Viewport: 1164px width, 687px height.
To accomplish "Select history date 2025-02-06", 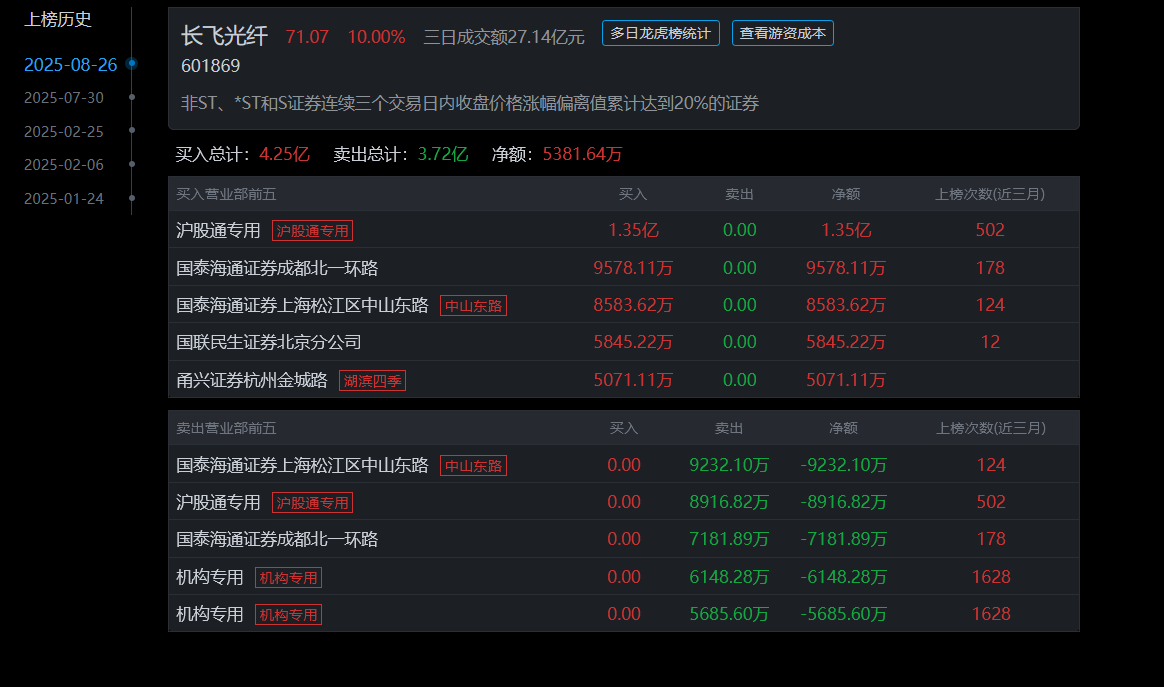I will 64,165.
